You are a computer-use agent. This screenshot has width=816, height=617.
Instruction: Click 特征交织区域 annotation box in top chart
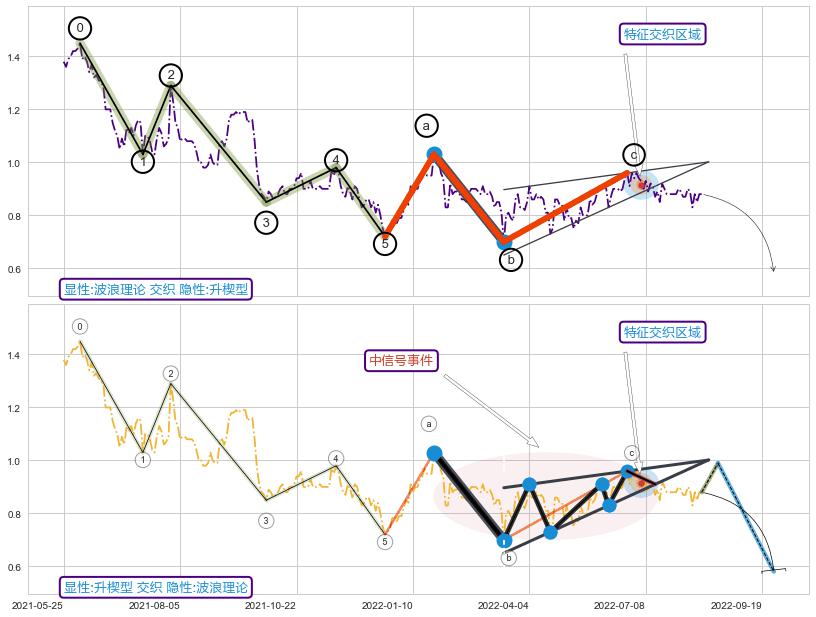tap(662, 34)
